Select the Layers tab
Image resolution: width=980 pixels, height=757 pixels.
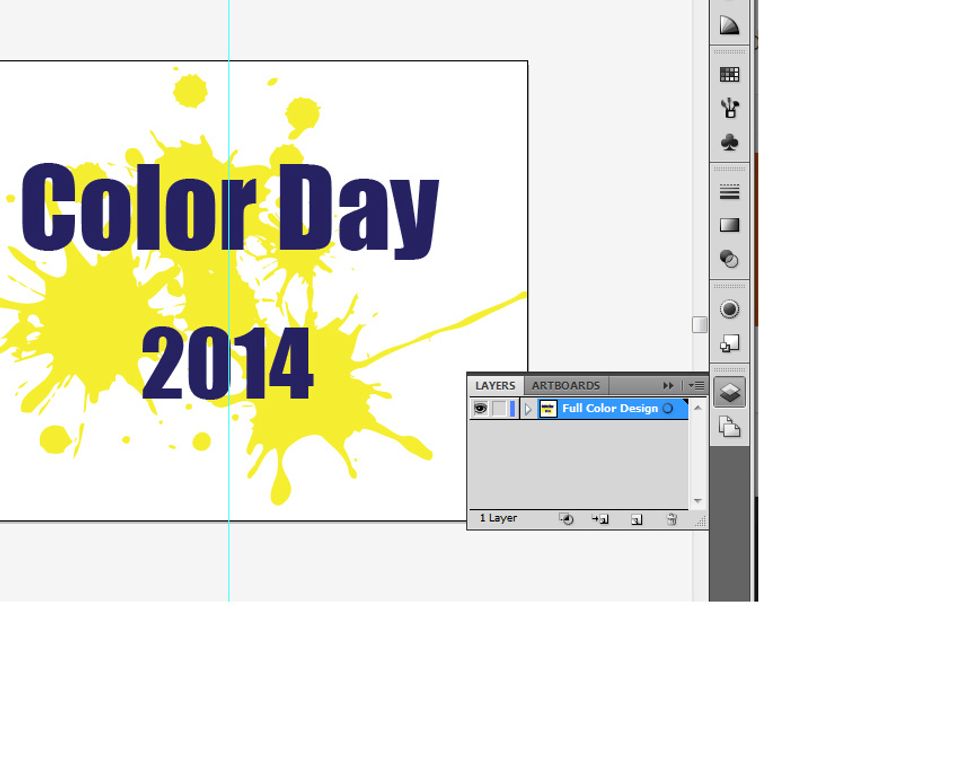click(x=495, y=385)
